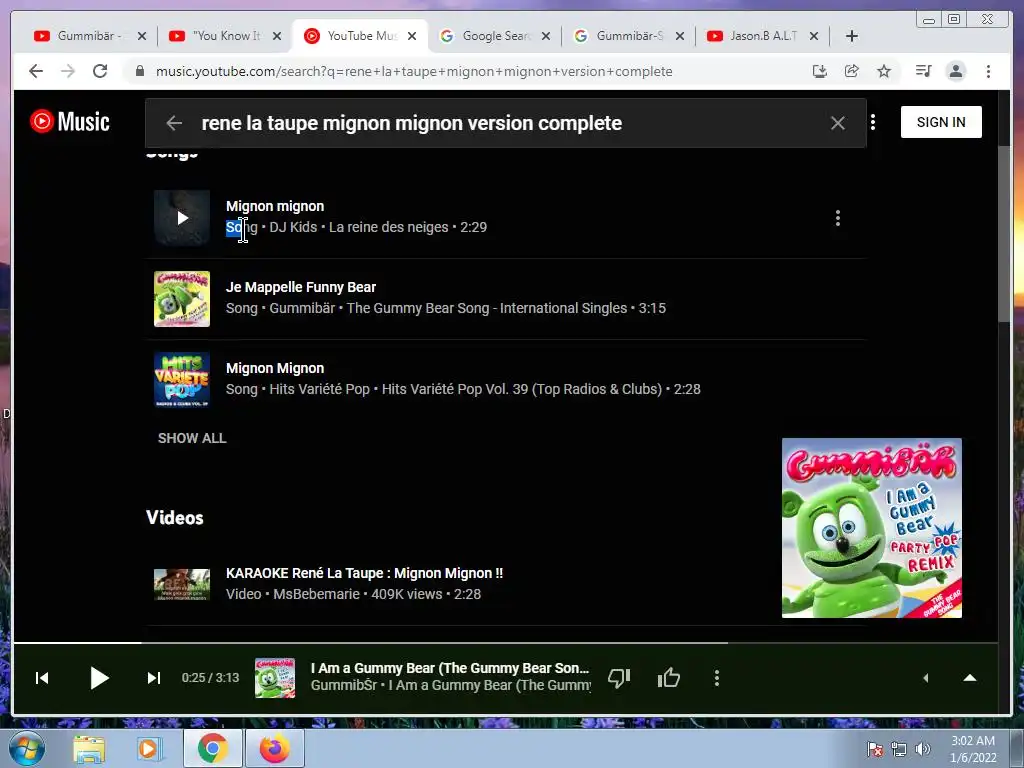Viewport: 1024px width, 768px height.
Task: Seek using the song progress bar
Action: coord(506,643)
